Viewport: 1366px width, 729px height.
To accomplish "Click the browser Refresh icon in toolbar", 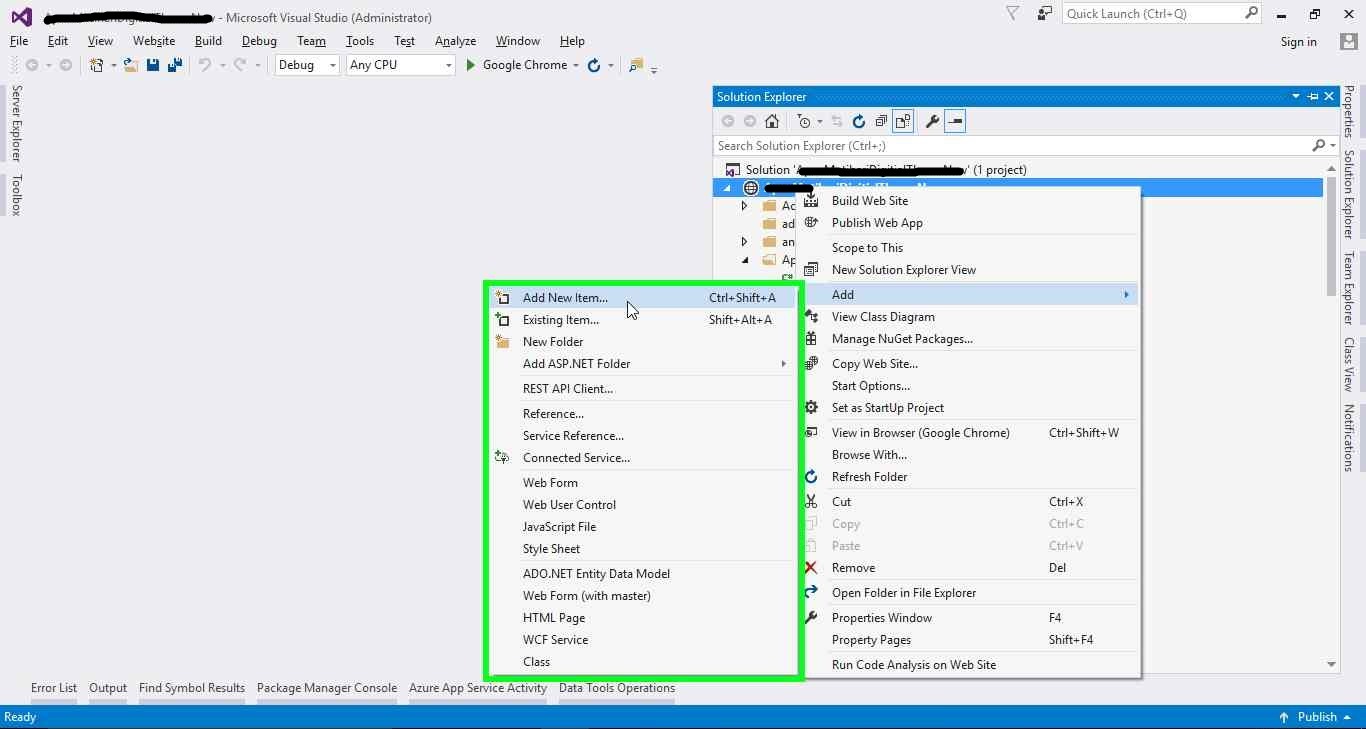I will click(594, 65).
